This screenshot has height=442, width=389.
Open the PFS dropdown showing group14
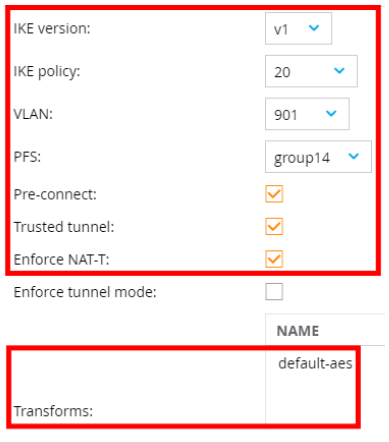coord(318,157)
